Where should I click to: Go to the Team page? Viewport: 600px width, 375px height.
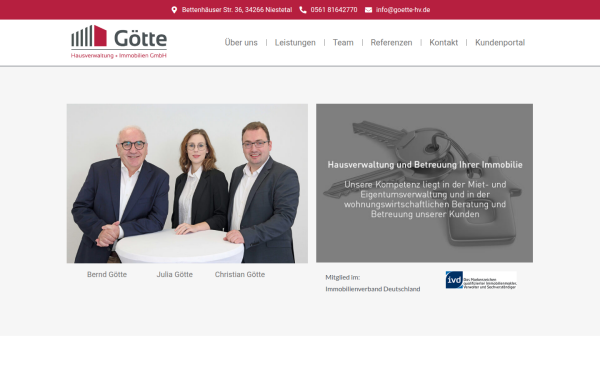[x=343, y=42]
